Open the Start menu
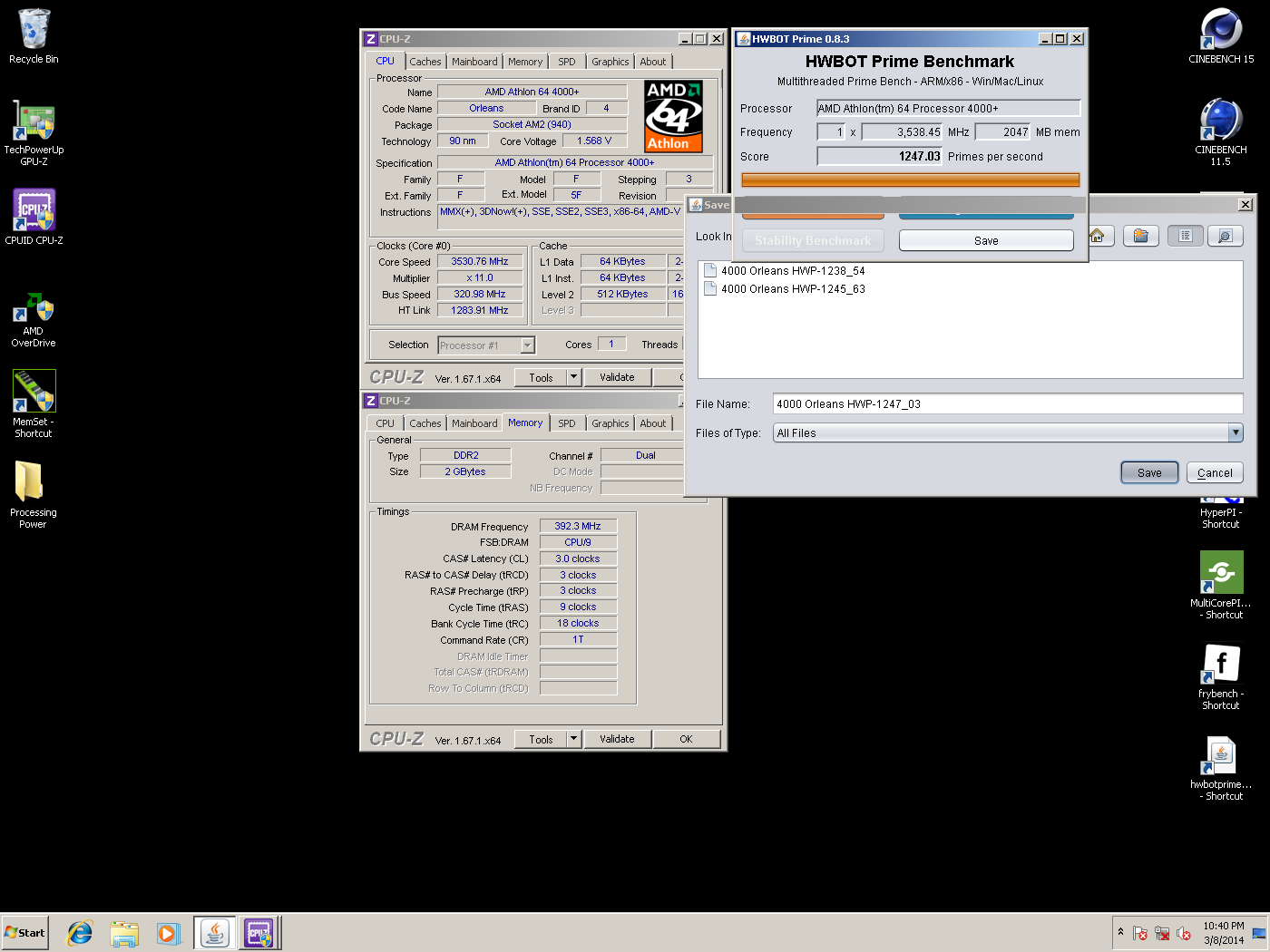Viewport: 1270px width, 952px height. [24, 933]
